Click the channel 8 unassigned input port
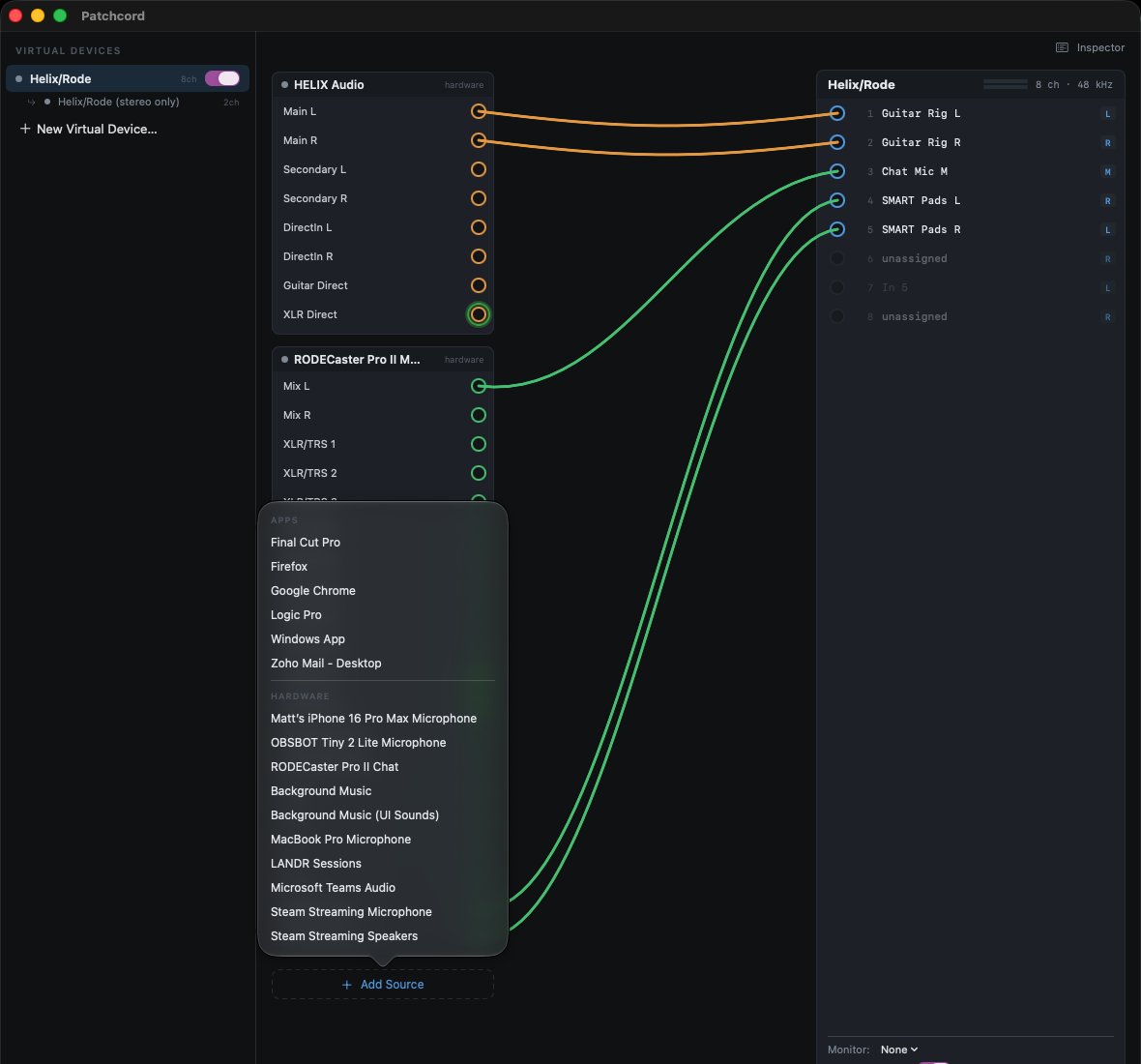 836,316
